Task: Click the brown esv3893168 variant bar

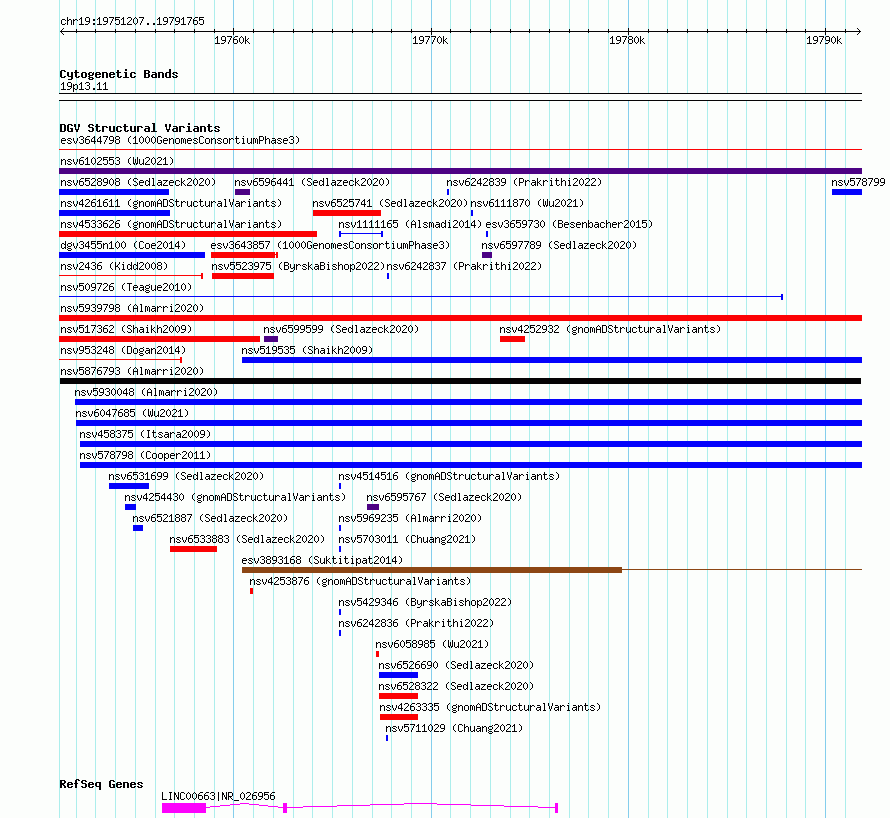Action: pyautogui.click(x=432, y=570)
